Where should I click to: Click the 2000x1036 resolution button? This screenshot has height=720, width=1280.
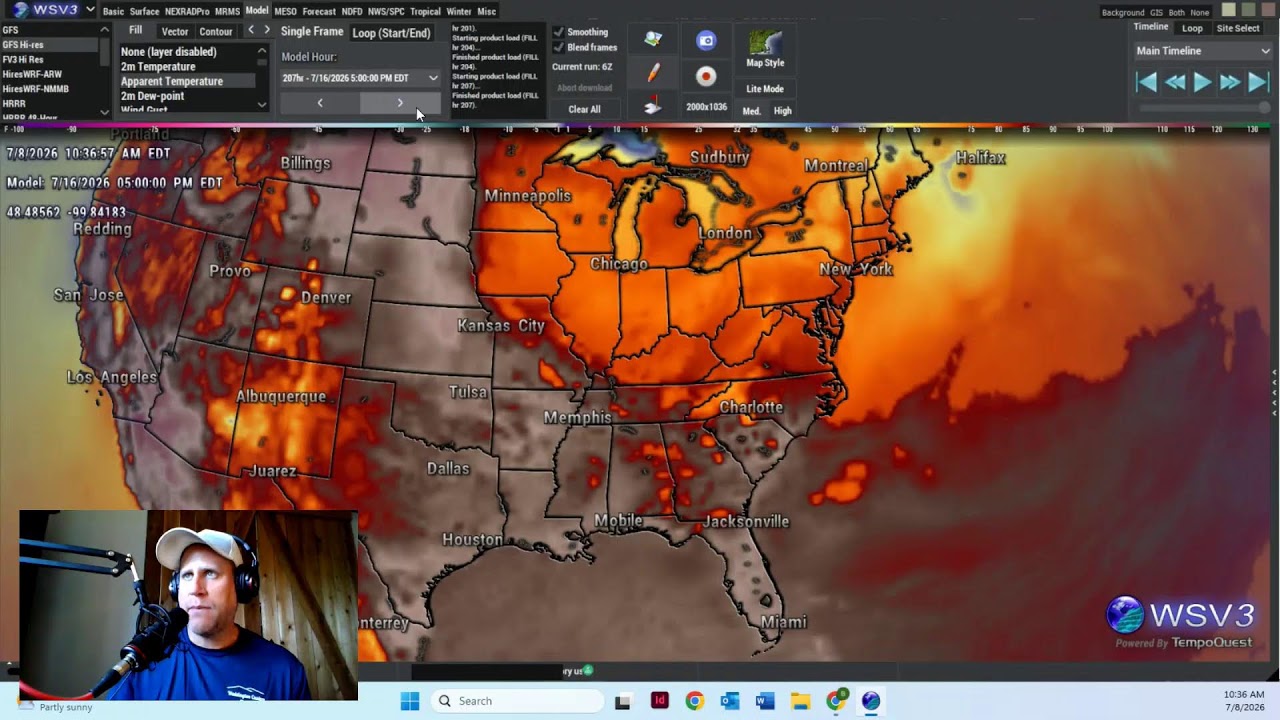pos(706,107)
